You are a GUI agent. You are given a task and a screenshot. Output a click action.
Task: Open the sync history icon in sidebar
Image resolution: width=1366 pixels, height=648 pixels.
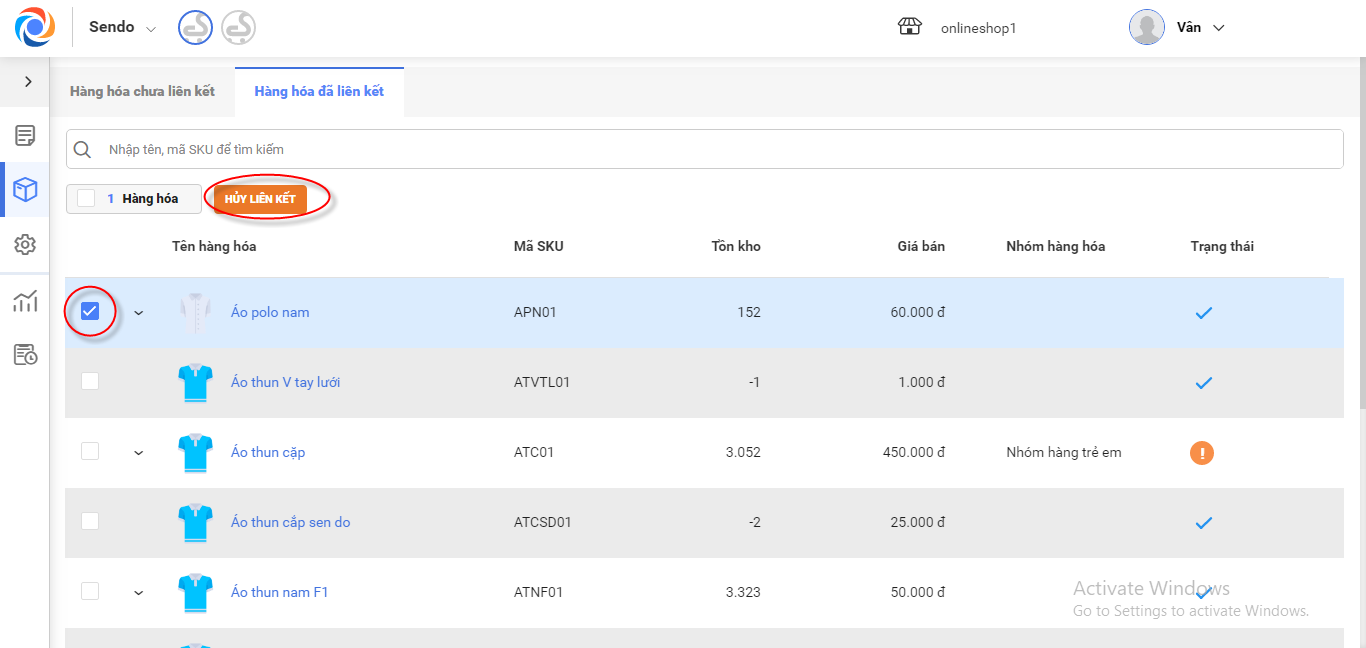[25, 355]
